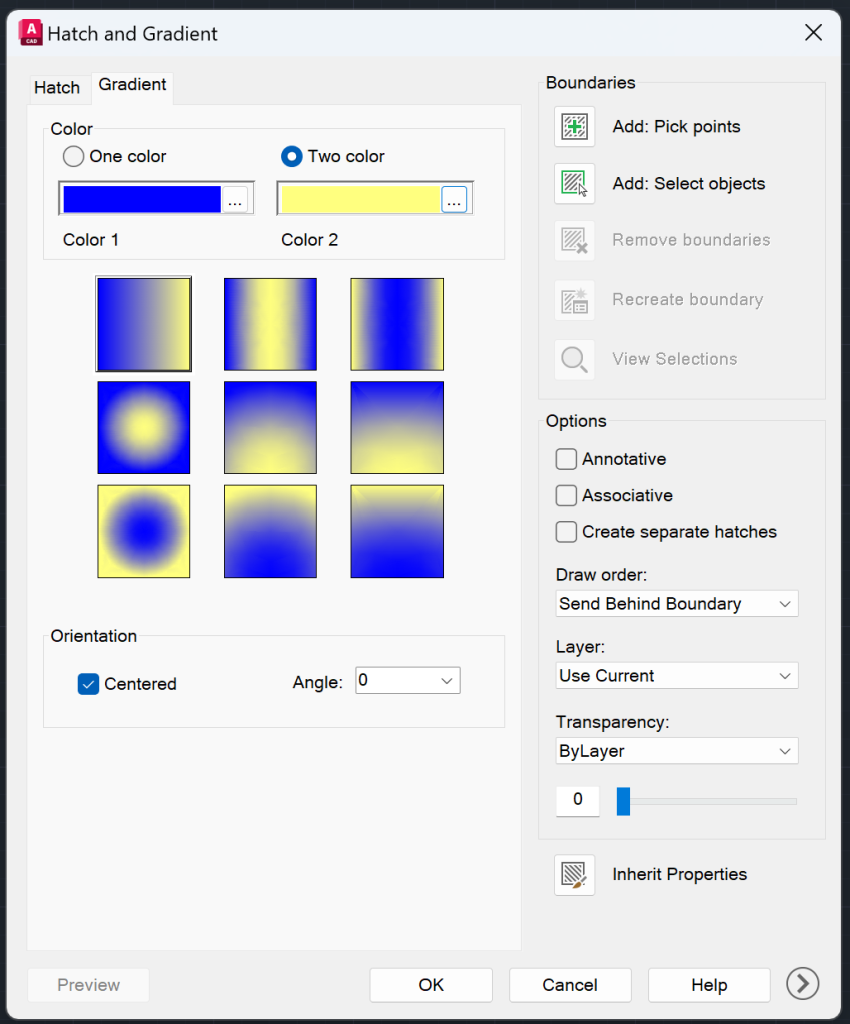Click the Add: Select objects icon
850x1024 pixels.
574,183
